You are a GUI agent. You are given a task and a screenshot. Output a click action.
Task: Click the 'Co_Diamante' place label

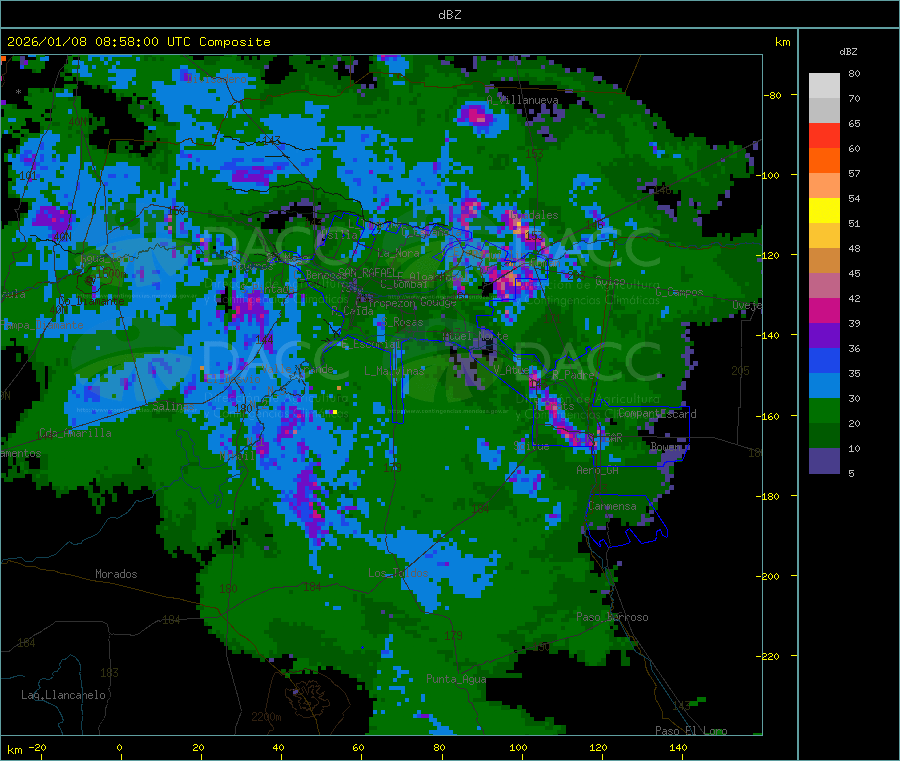click(91, 301)
